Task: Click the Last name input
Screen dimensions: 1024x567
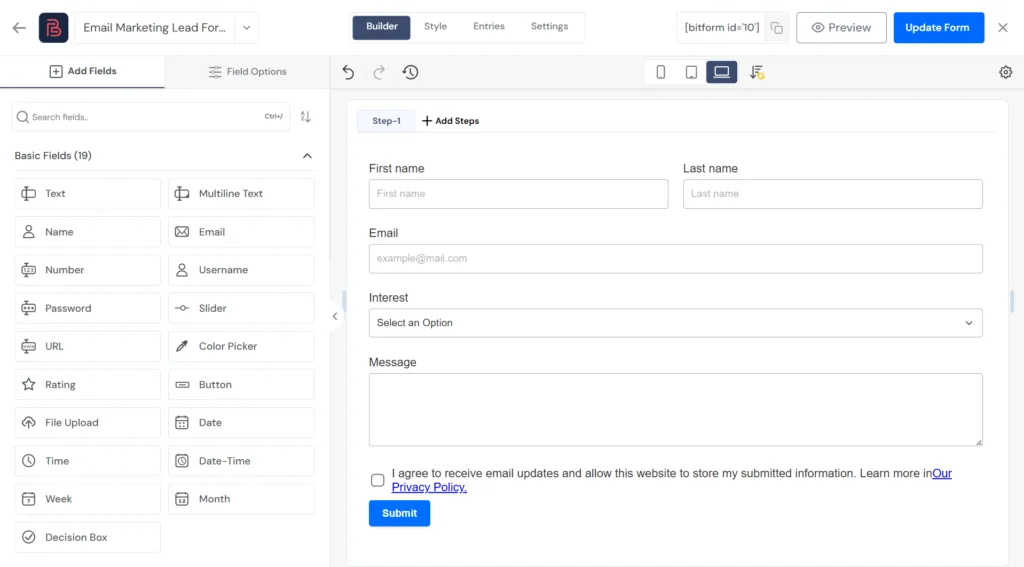Action: (833, 194)
